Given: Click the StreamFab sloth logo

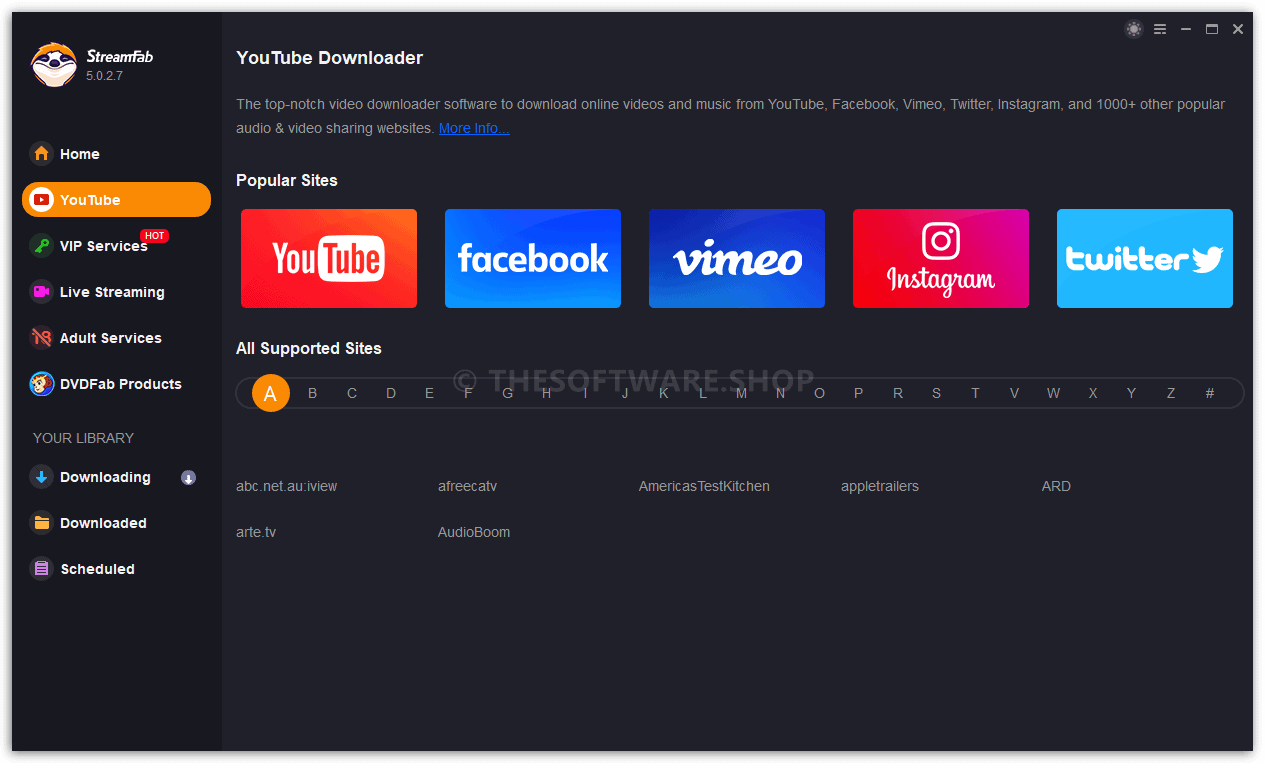Looking at the screenshot, I should [53, 64].
